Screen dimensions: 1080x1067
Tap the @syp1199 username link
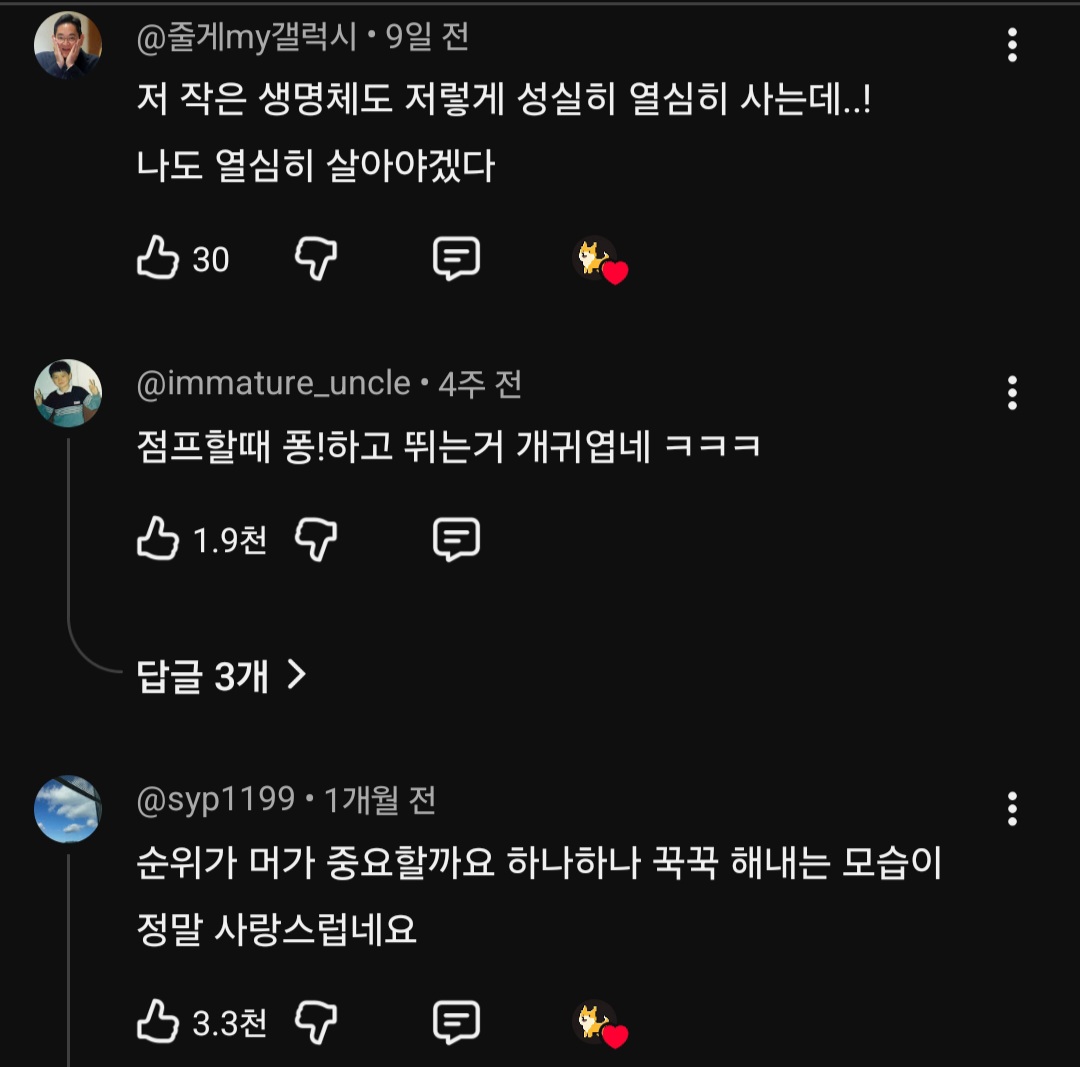[216, 799]
